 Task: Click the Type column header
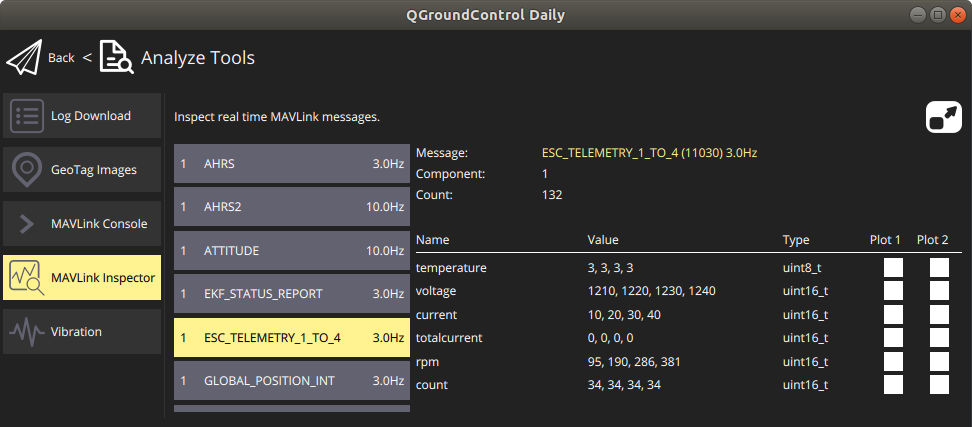pyautogui.click(x=796, y=240)
